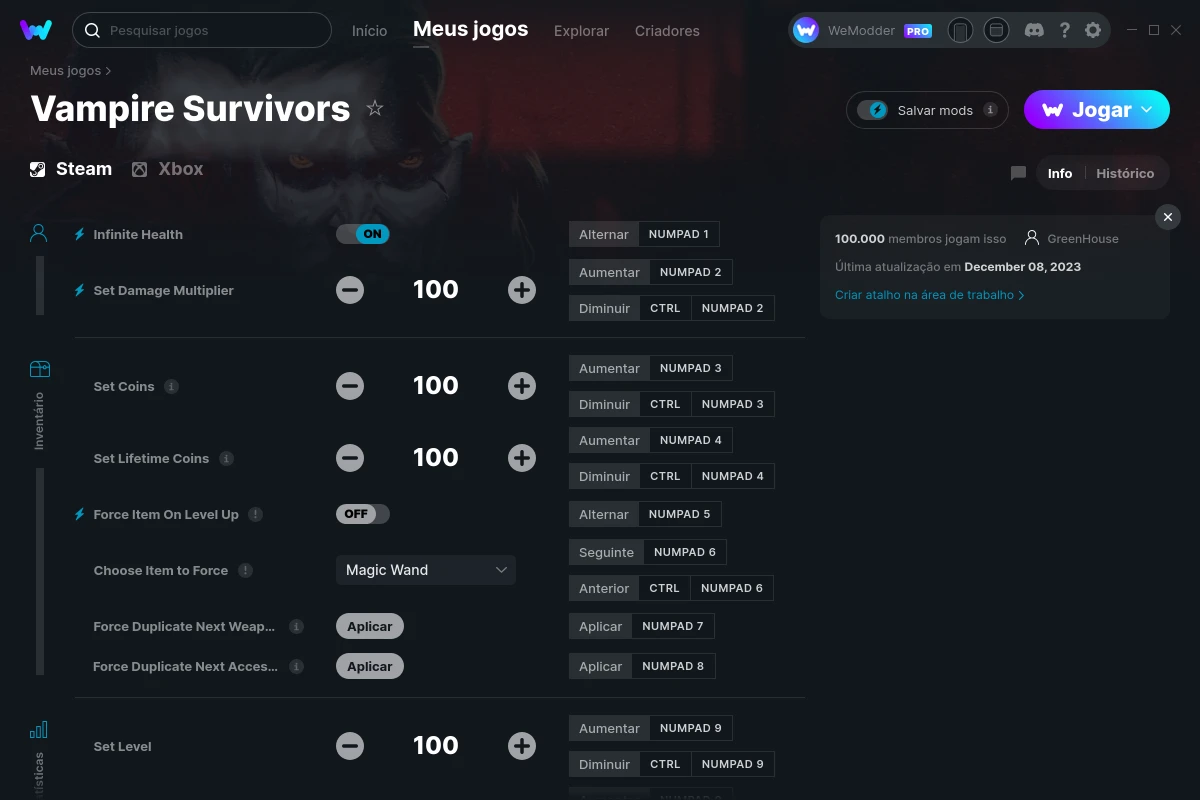Turn off Infinite Health toggle
Screen dimensions: 1200x800
[x=362, y=234]
